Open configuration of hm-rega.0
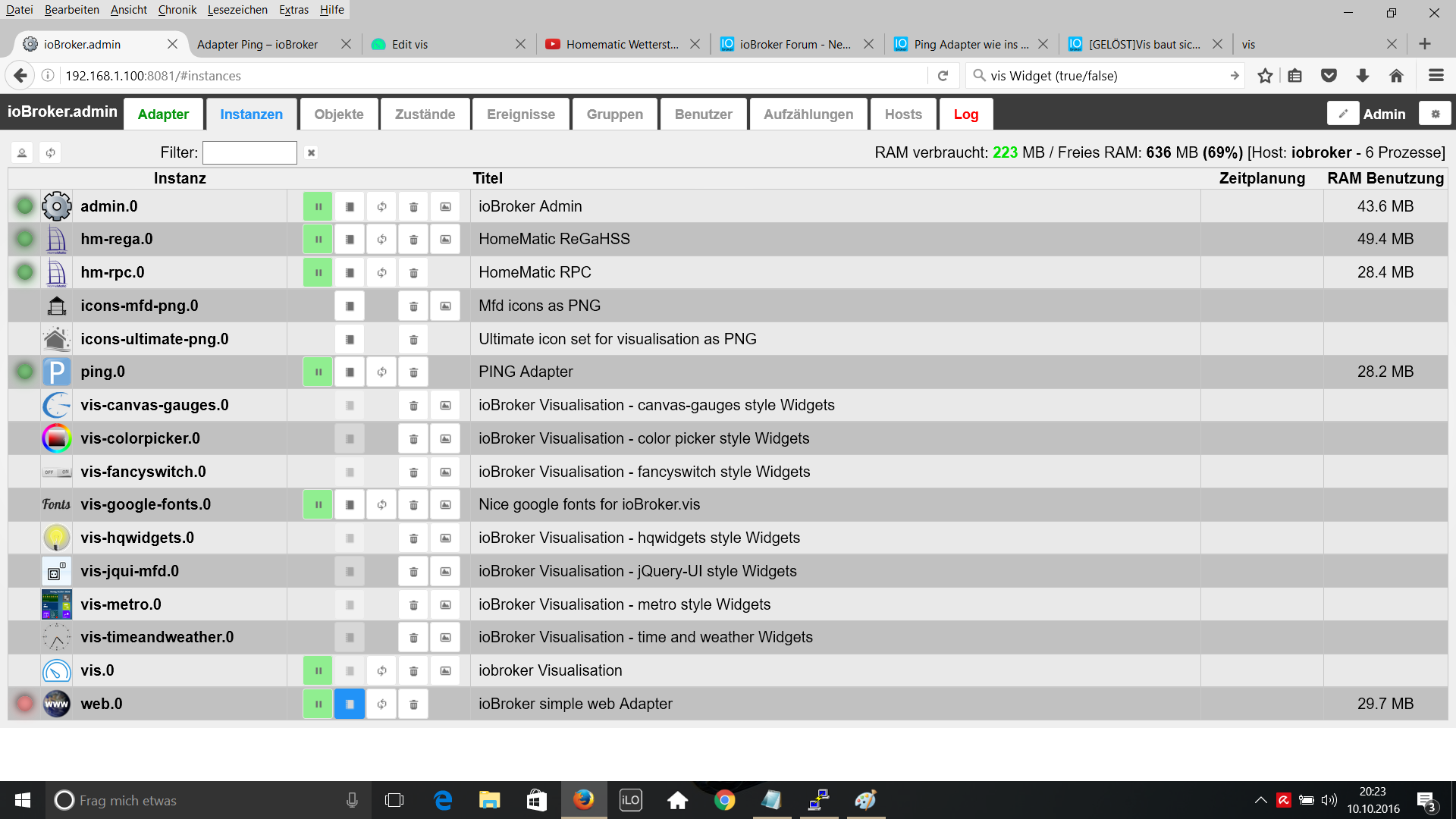The width and height of the screenshot is (1456, 819). pos(350,239)
